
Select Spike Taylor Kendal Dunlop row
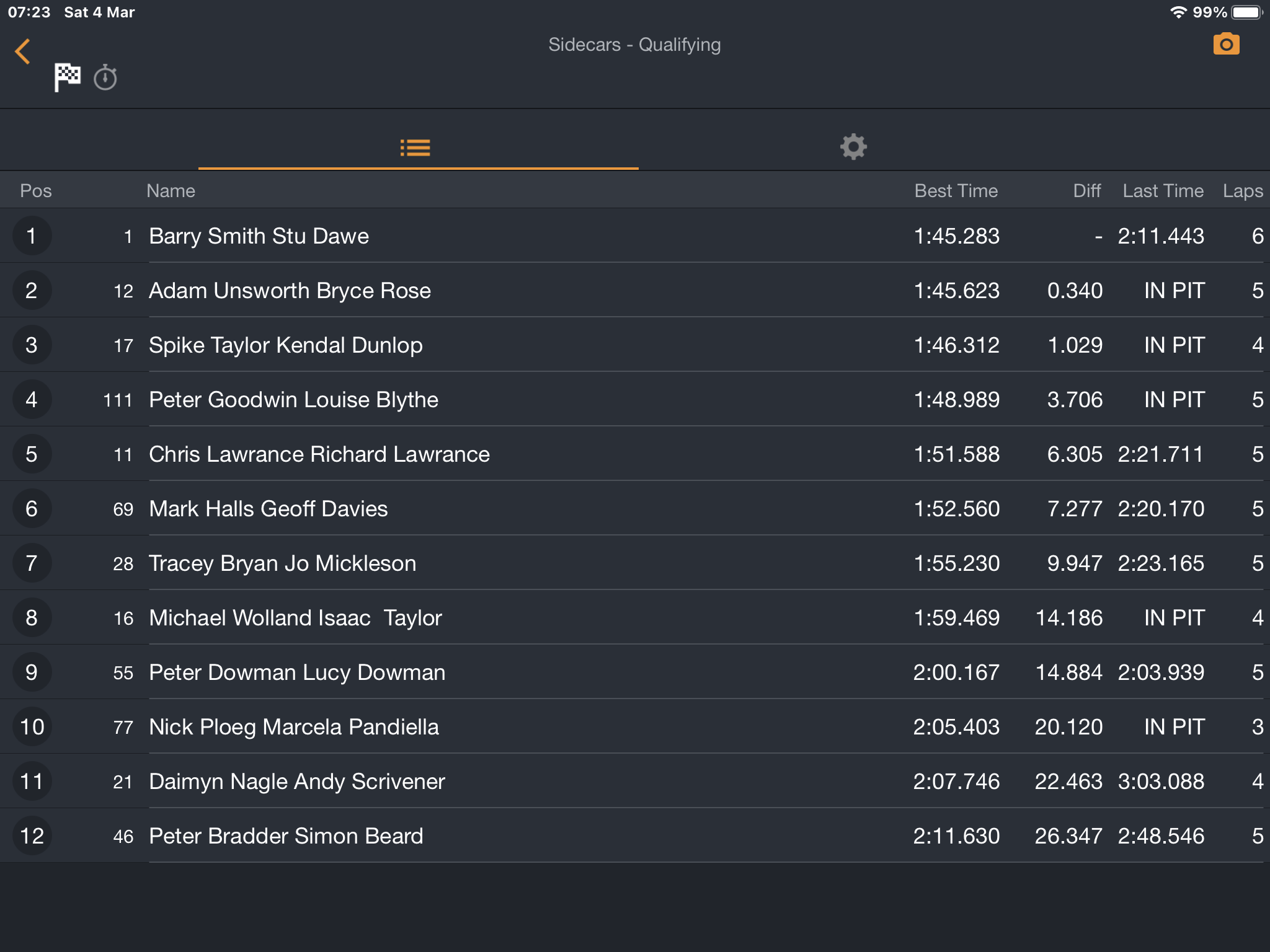point(635,345)
